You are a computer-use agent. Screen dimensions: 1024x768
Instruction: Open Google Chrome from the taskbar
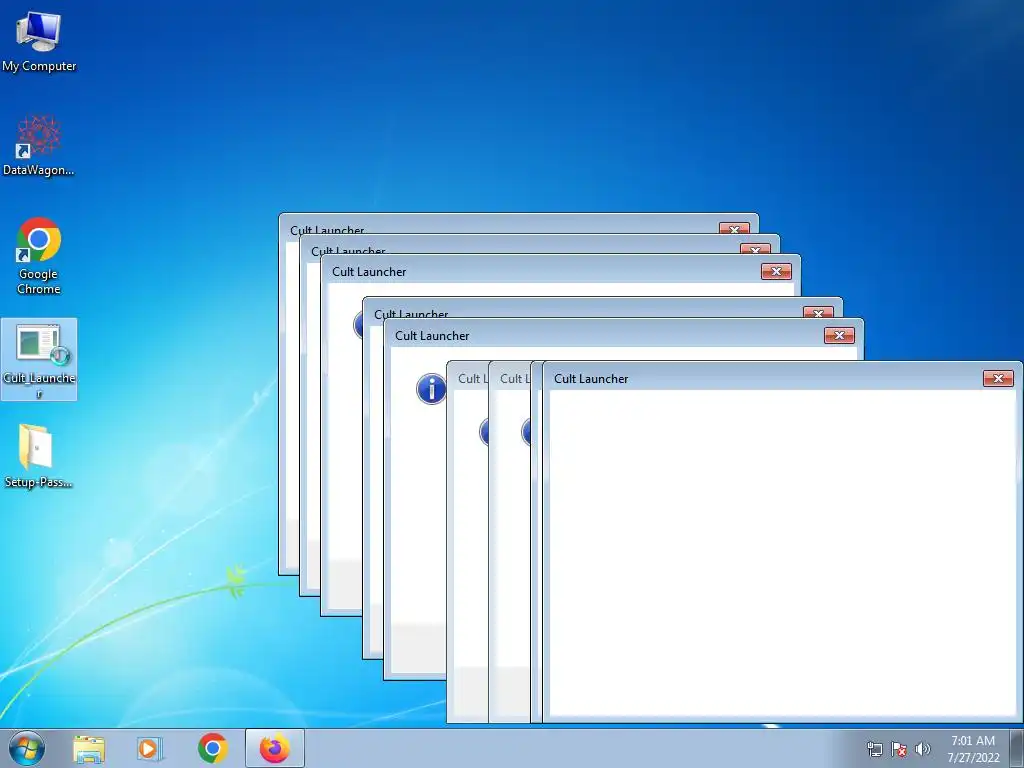click(x=213, y=748)
